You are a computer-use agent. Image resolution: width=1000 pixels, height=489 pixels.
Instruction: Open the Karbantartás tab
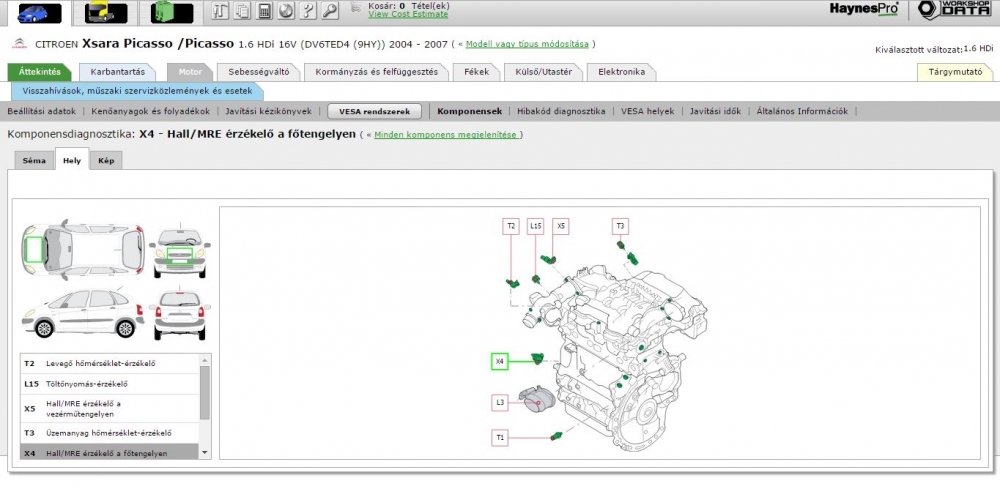117,72
